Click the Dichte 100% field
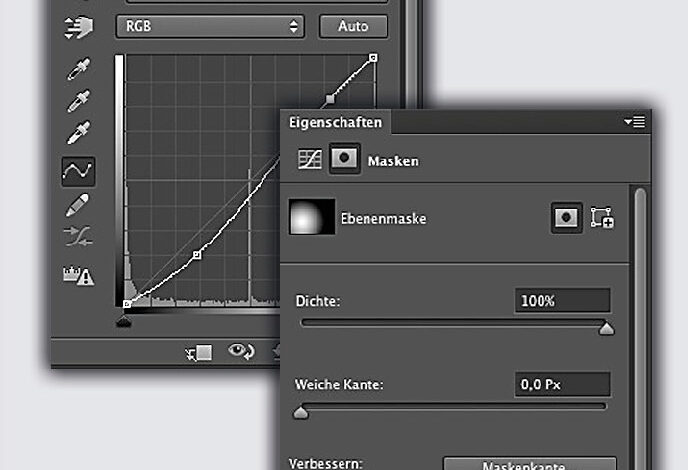Image resolution: width=688 pixels, height=470 pixels. (562, 301)
